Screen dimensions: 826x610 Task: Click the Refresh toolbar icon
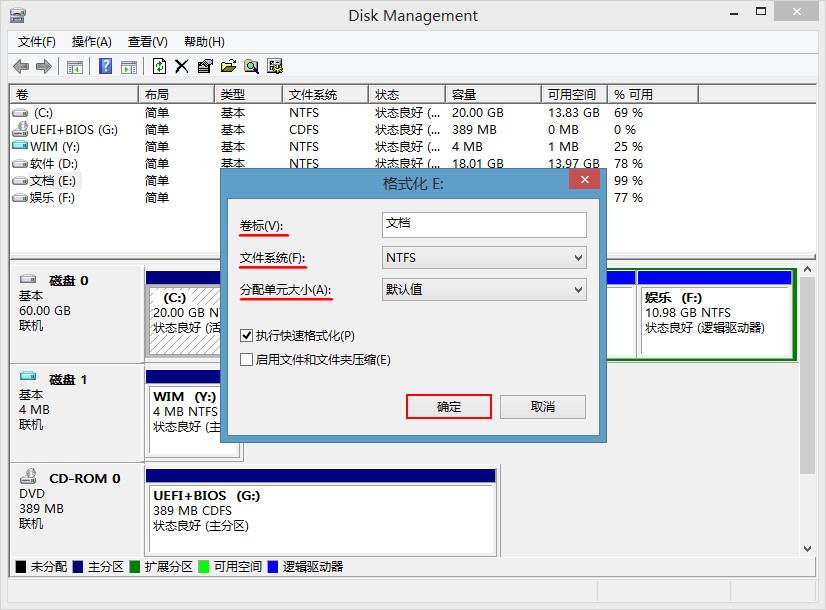(160, 66)
